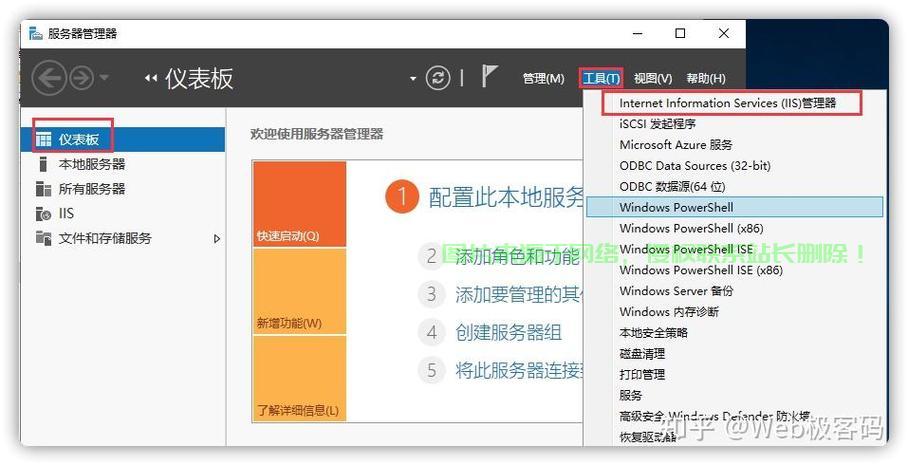Select the IIS icon in sidebar

43,214
